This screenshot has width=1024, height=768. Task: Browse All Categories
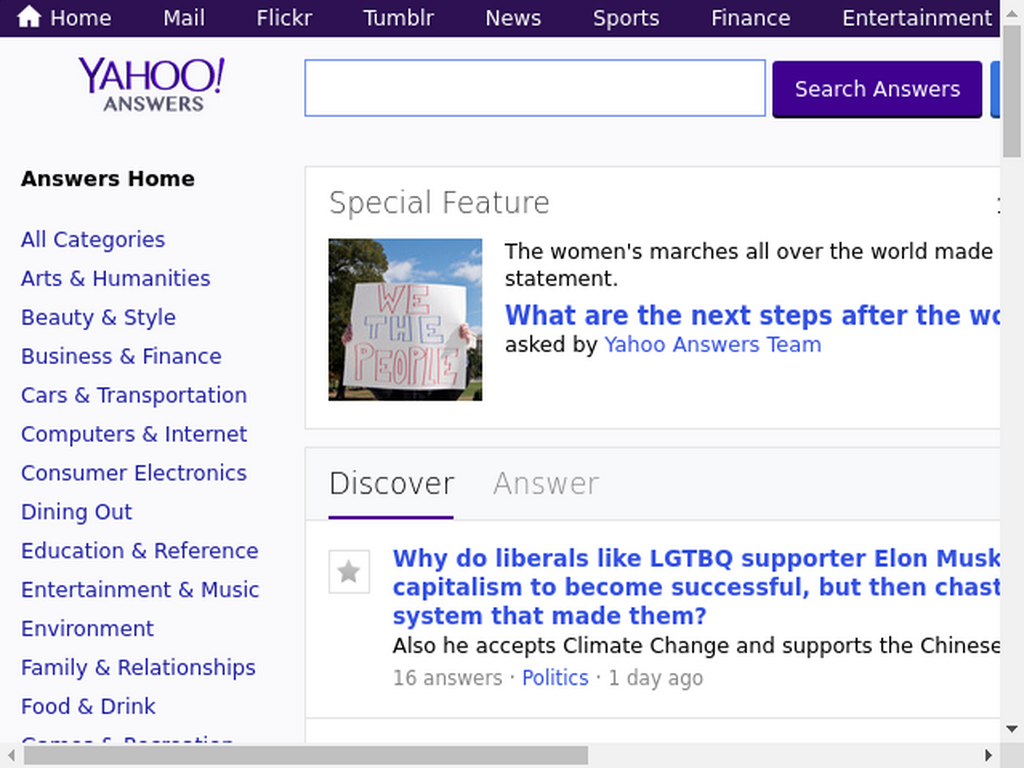pyautogui.click(x=93, y=240)
